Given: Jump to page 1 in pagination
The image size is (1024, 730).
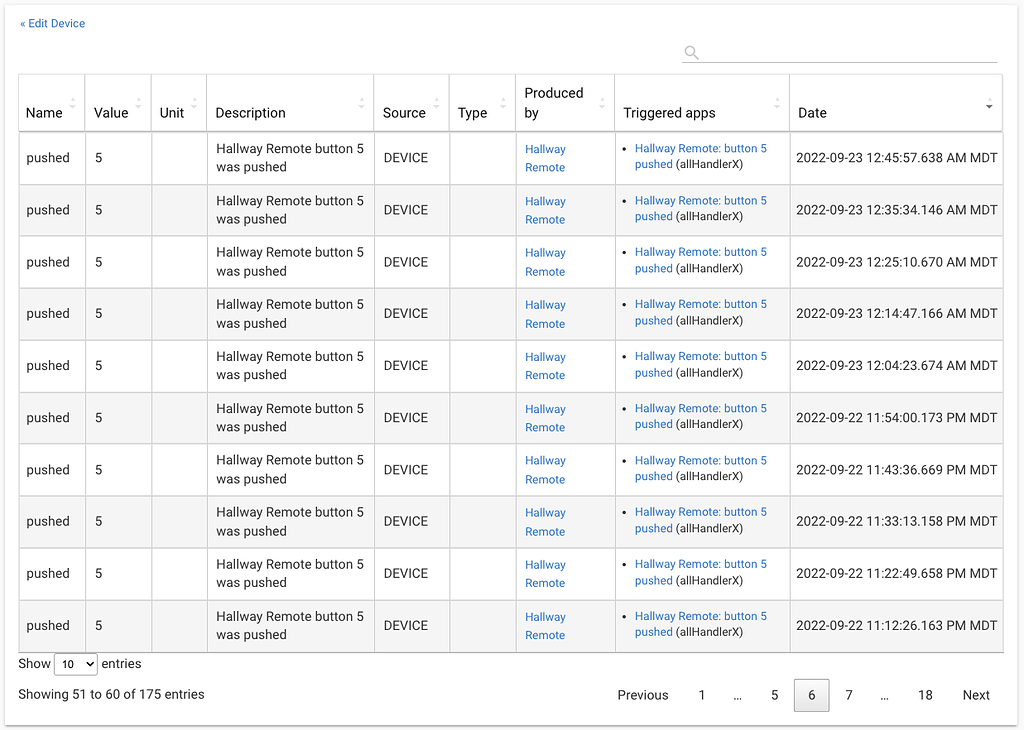Looking at the screenshot, I should [702, 695].
